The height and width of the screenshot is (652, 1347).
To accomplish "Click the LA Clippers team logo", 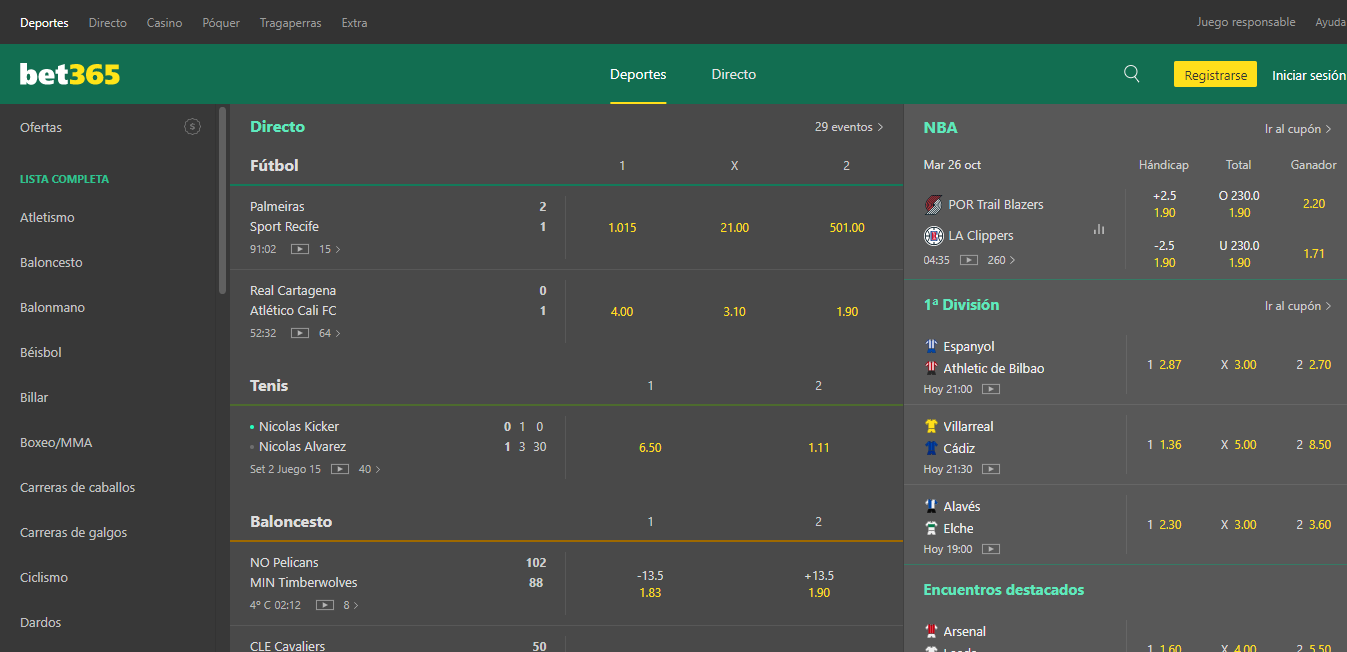I will pos(933,236).
